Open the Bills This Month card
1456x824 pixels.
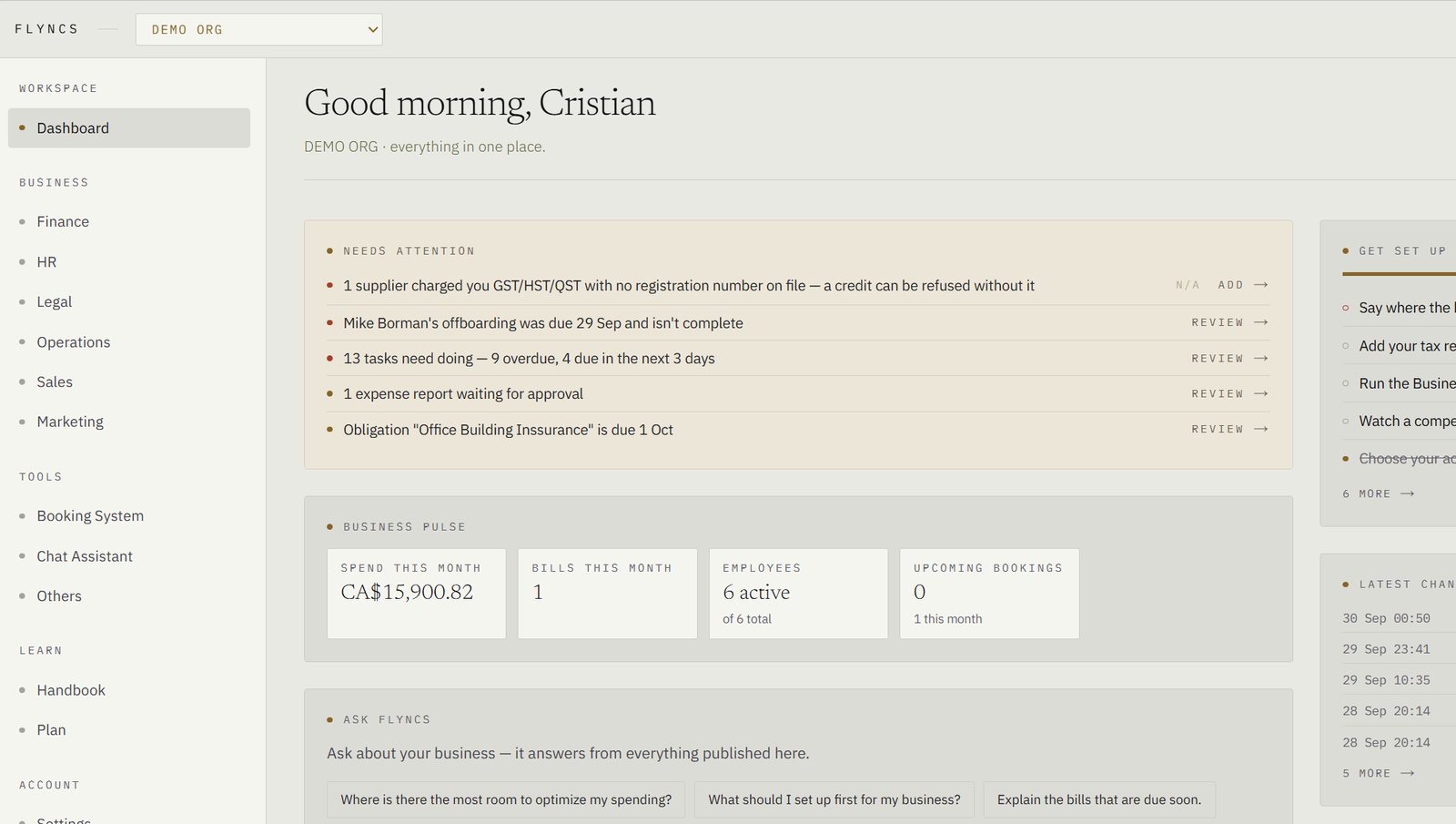(x=608, y=593)
